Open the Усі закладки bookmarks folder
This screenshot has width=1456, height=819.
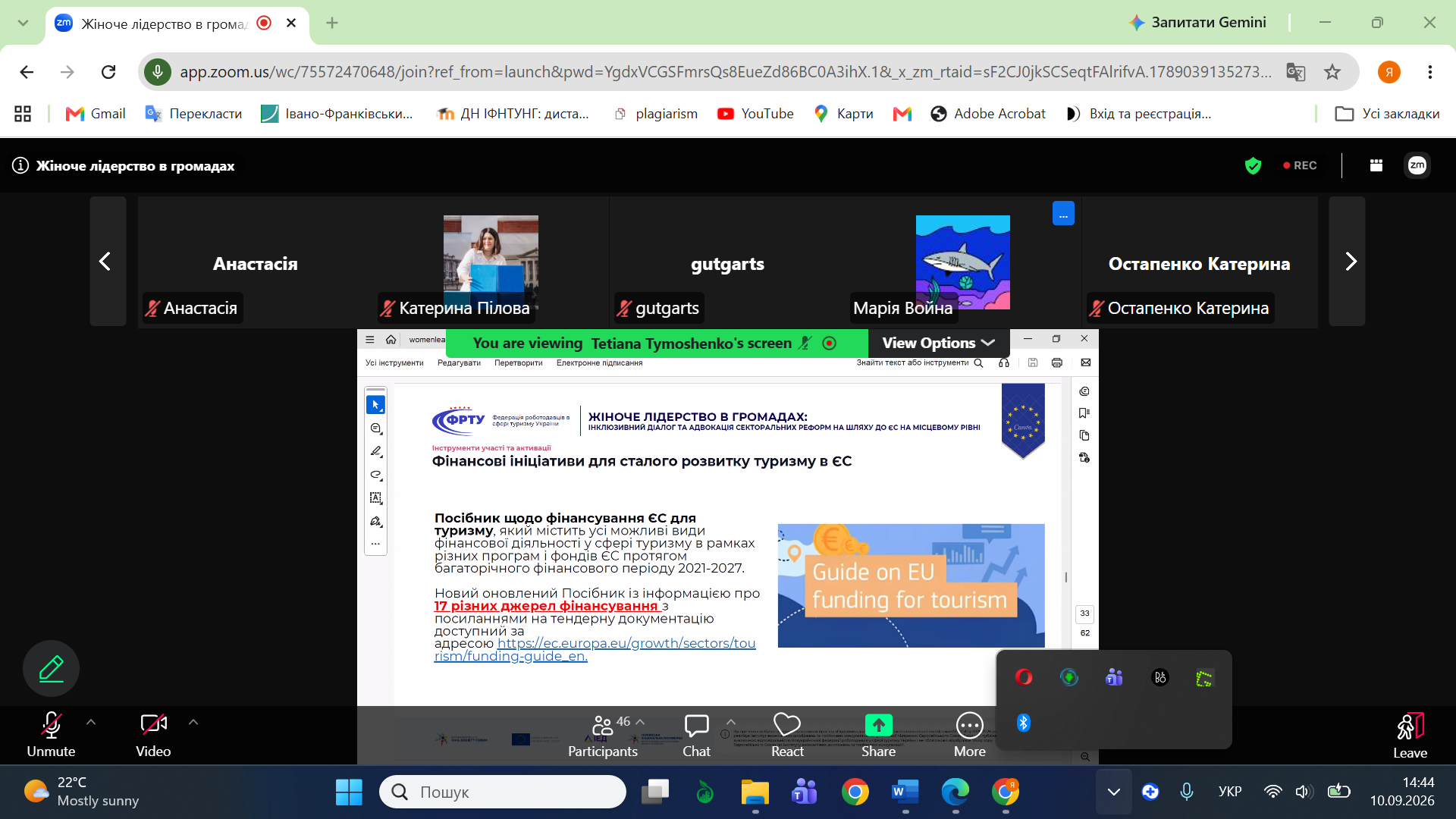click(1387, 114)
